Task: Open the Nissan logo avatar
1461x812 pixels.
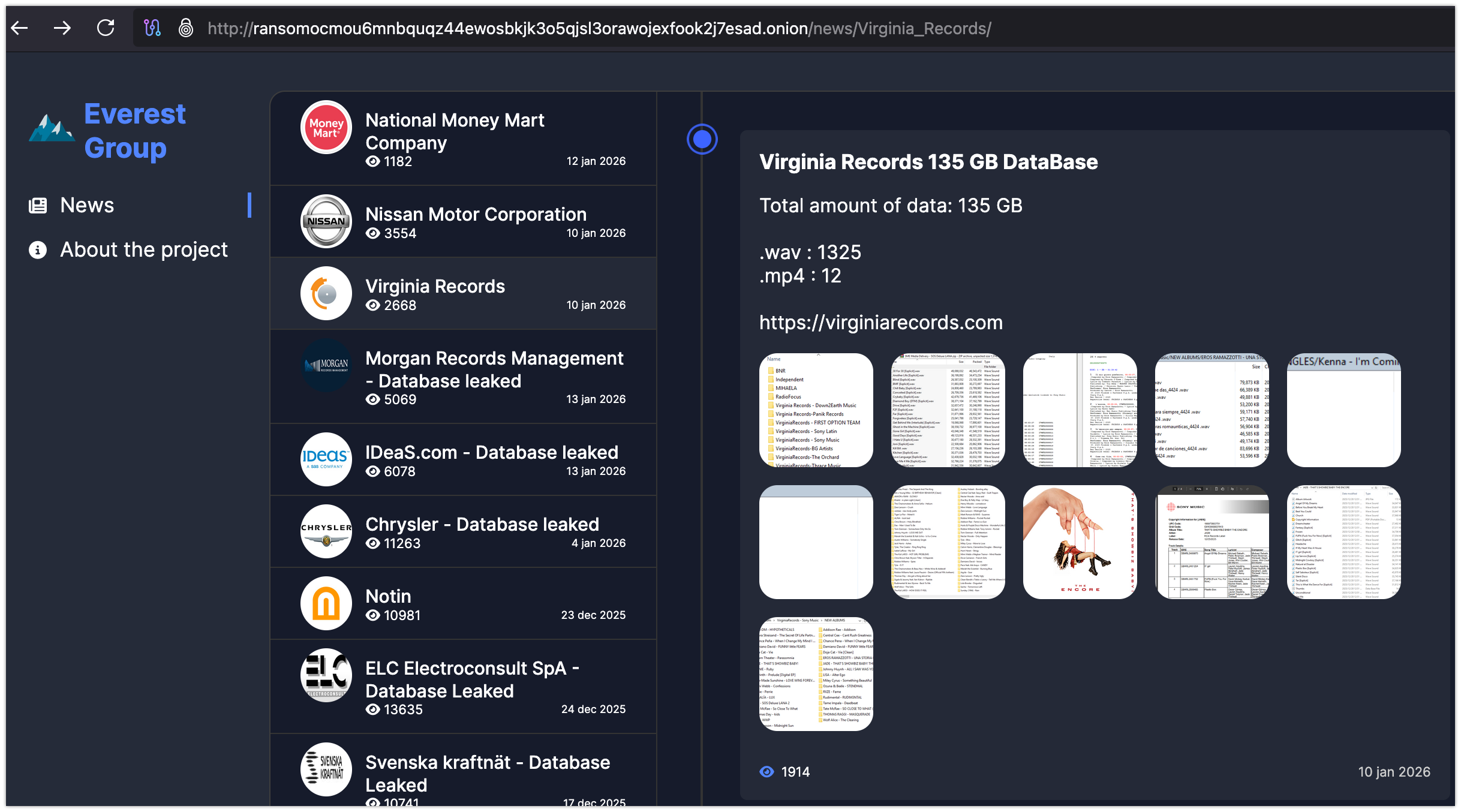Action: pos(326,221)
